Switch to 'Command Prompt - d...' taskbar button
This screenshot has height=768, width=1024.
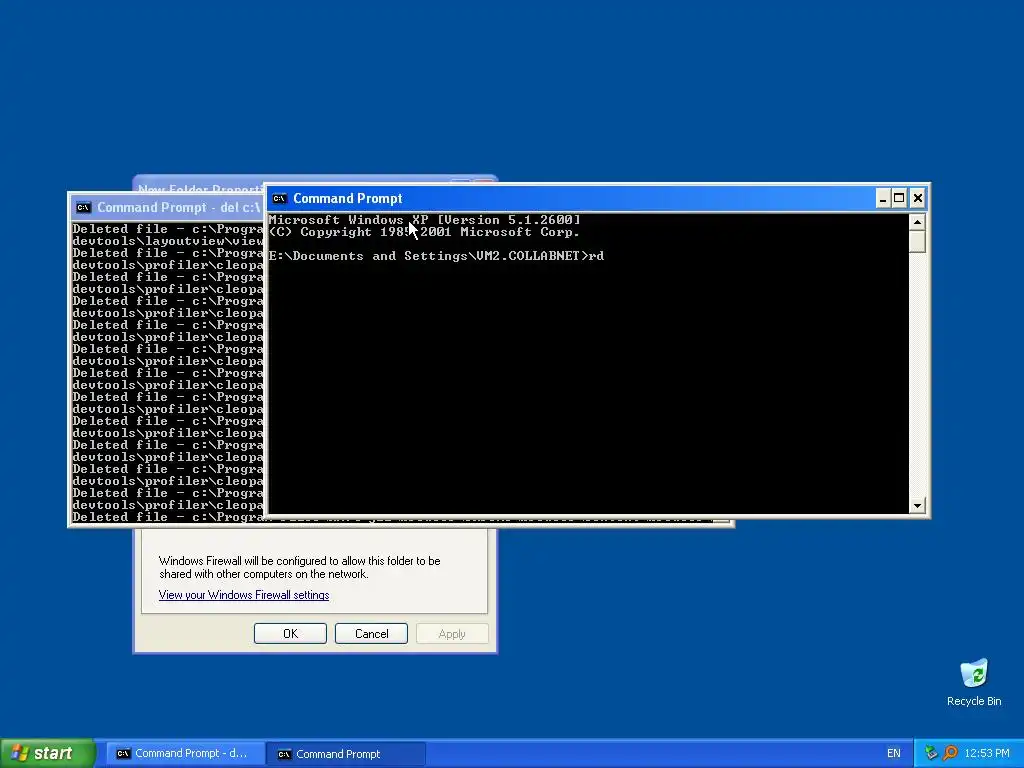point(185,754)
